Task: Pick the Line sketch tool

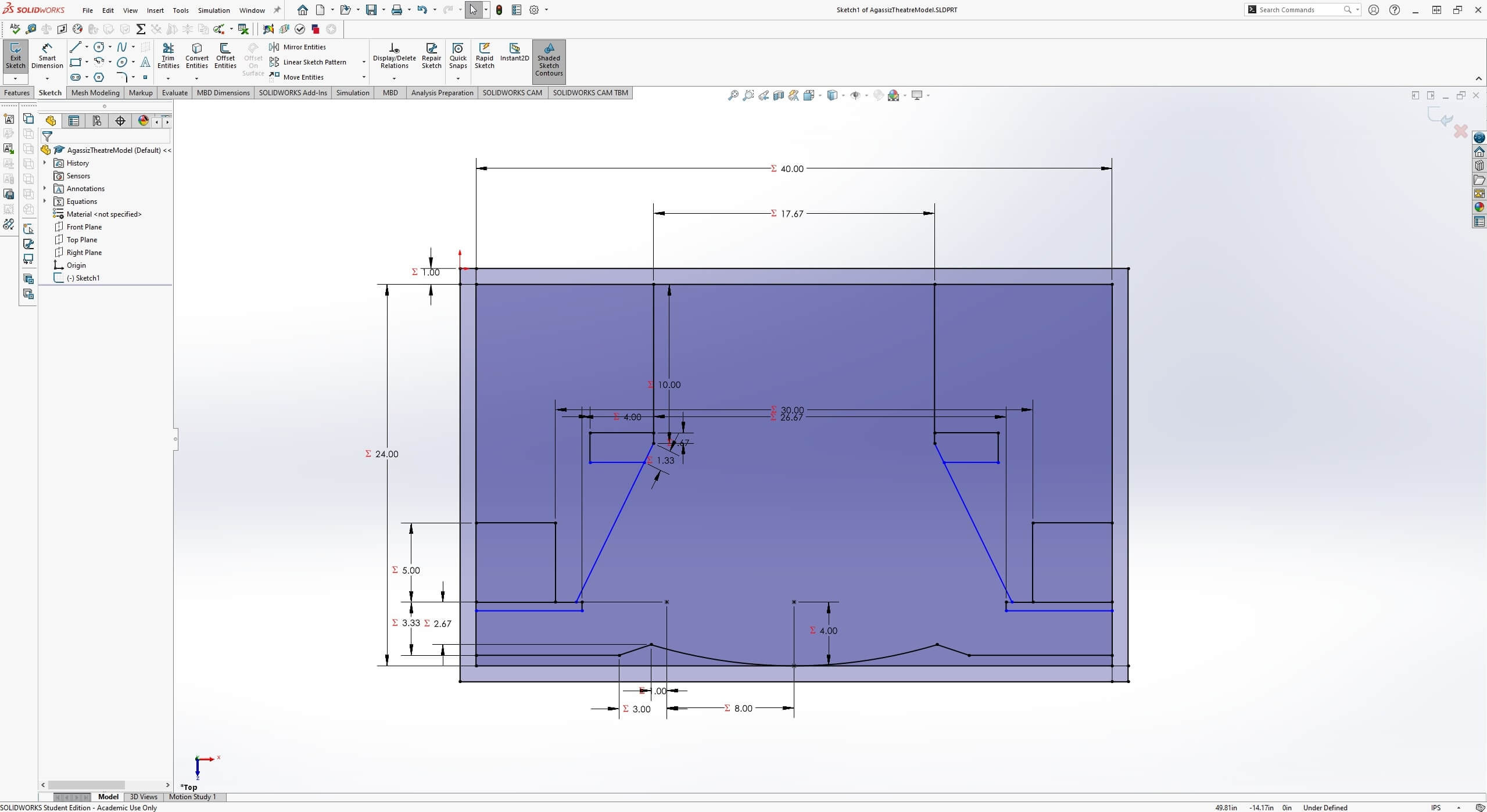Action: (76, 47)
